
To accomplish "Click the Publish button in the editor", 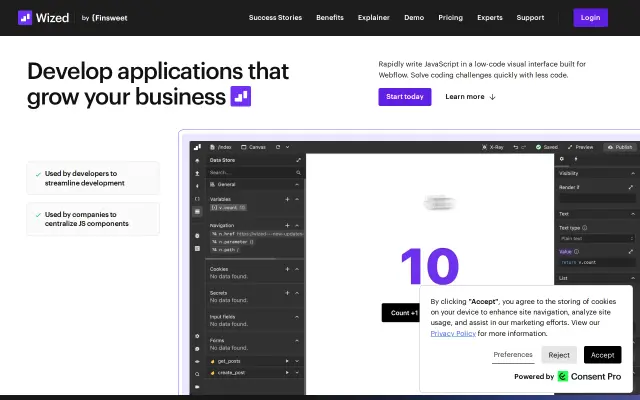I will click(x=620, y=147).
